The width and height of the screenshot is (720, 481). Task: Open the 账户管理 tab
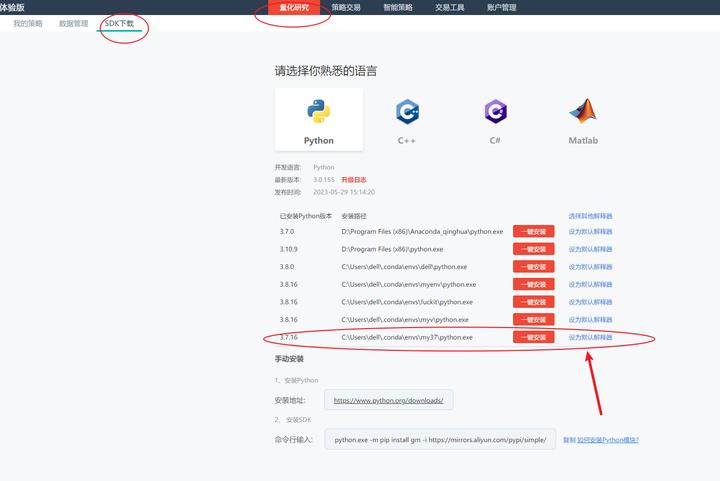tap(502, 7)
